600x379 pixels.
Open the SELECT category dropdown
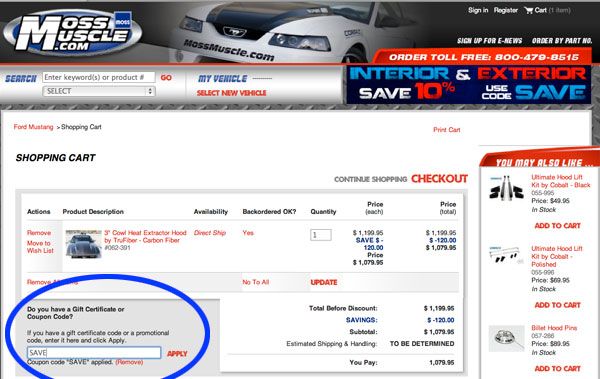[99, 91]
